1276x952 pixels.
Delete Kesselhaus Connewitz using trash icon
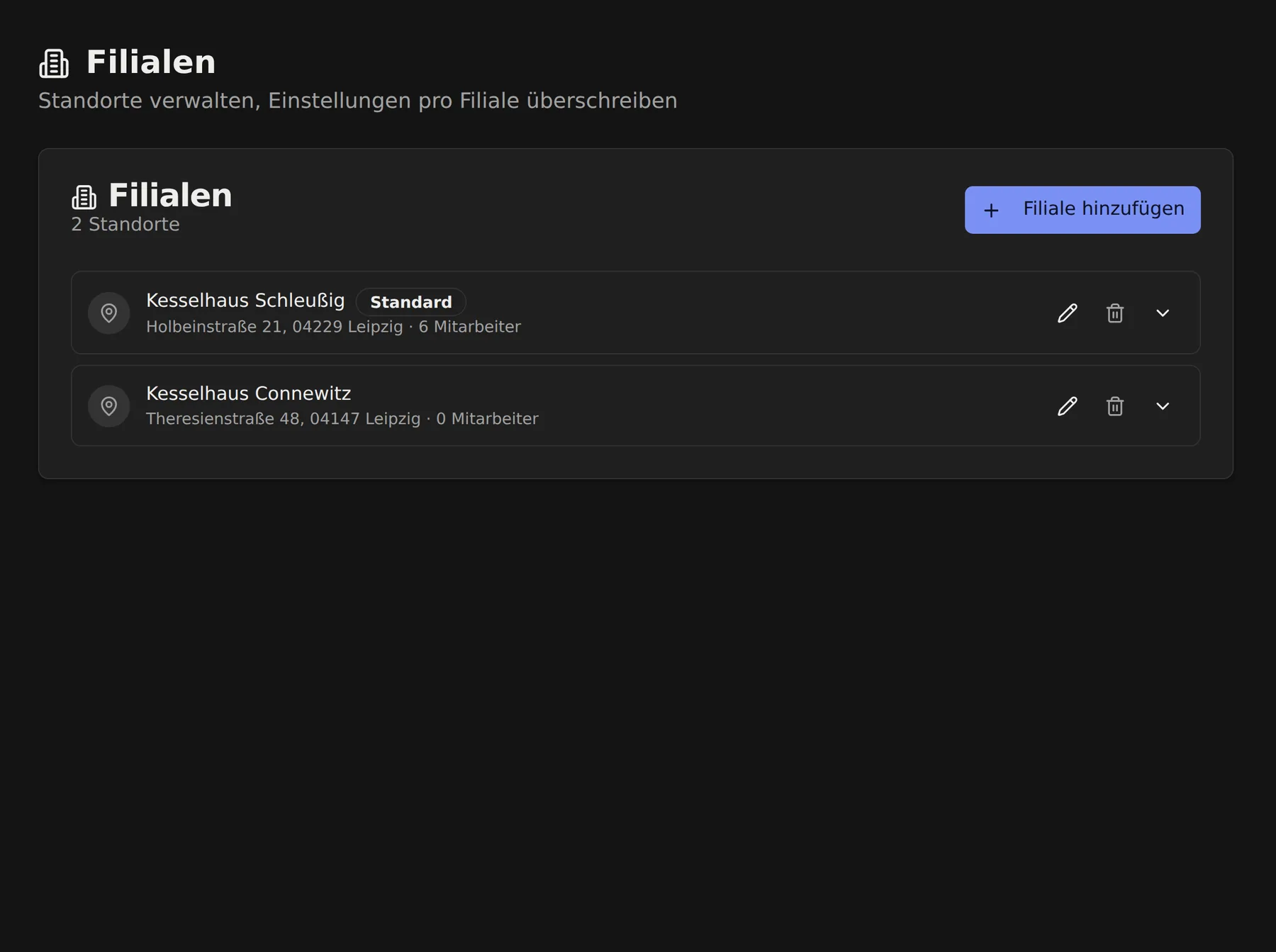1114,405
